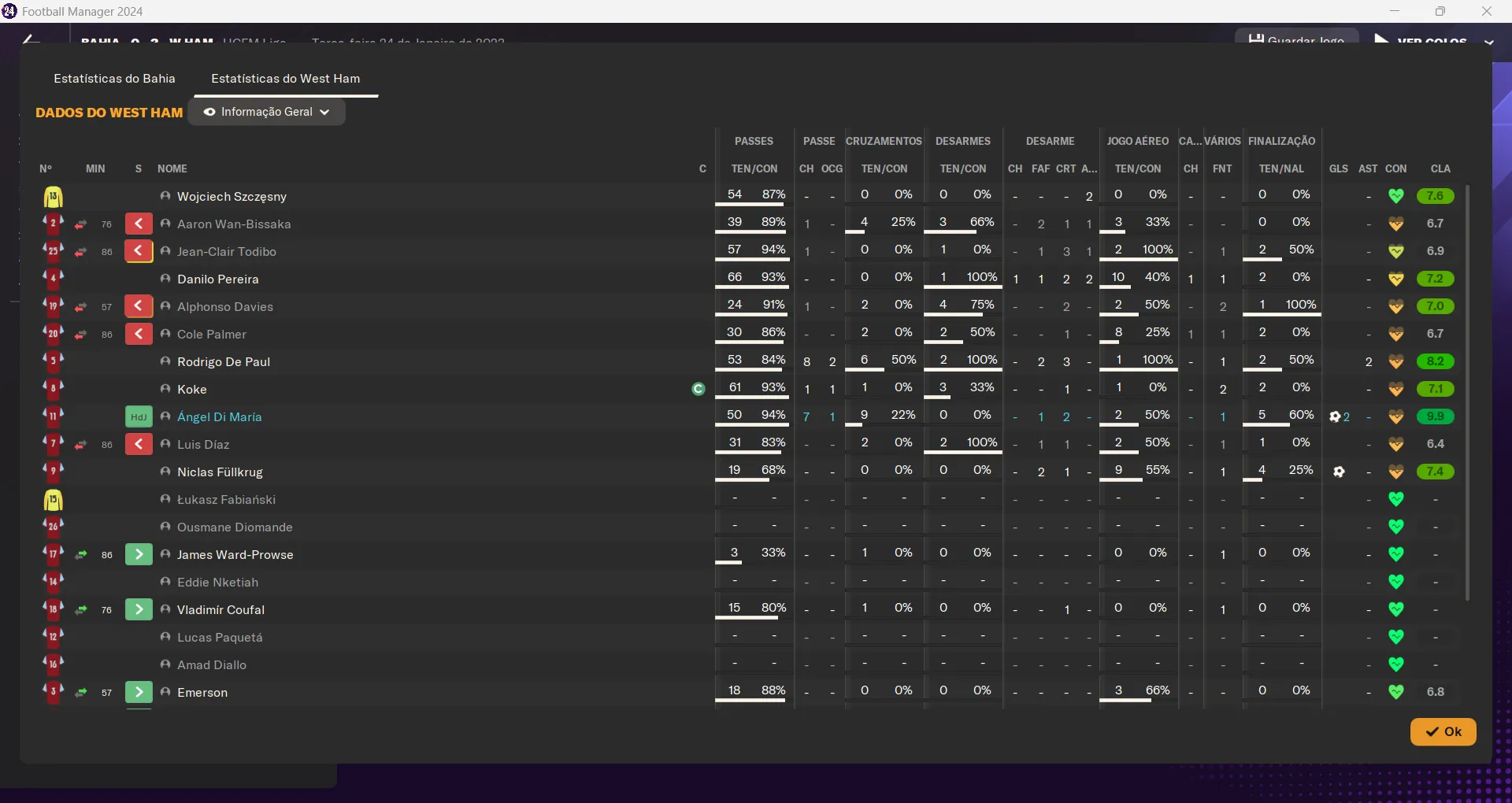This screenshot has height=803, width=1512.
Task: Switch to Estatísticas do Bahia tab
Action: (114, 79)
